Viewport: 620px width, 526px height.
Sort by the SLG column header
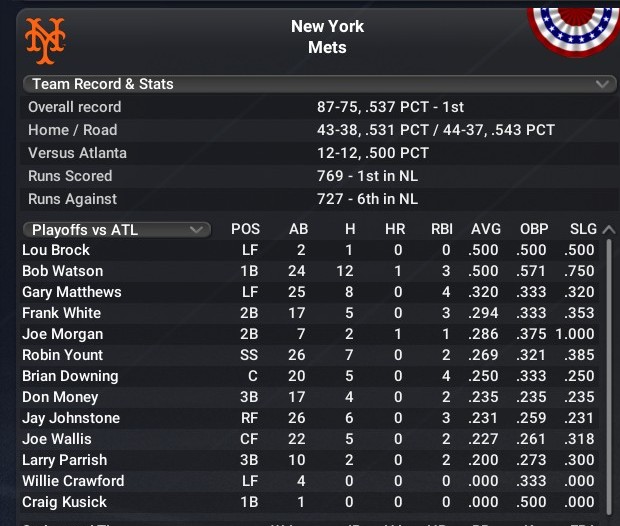[x=581, y=229]
